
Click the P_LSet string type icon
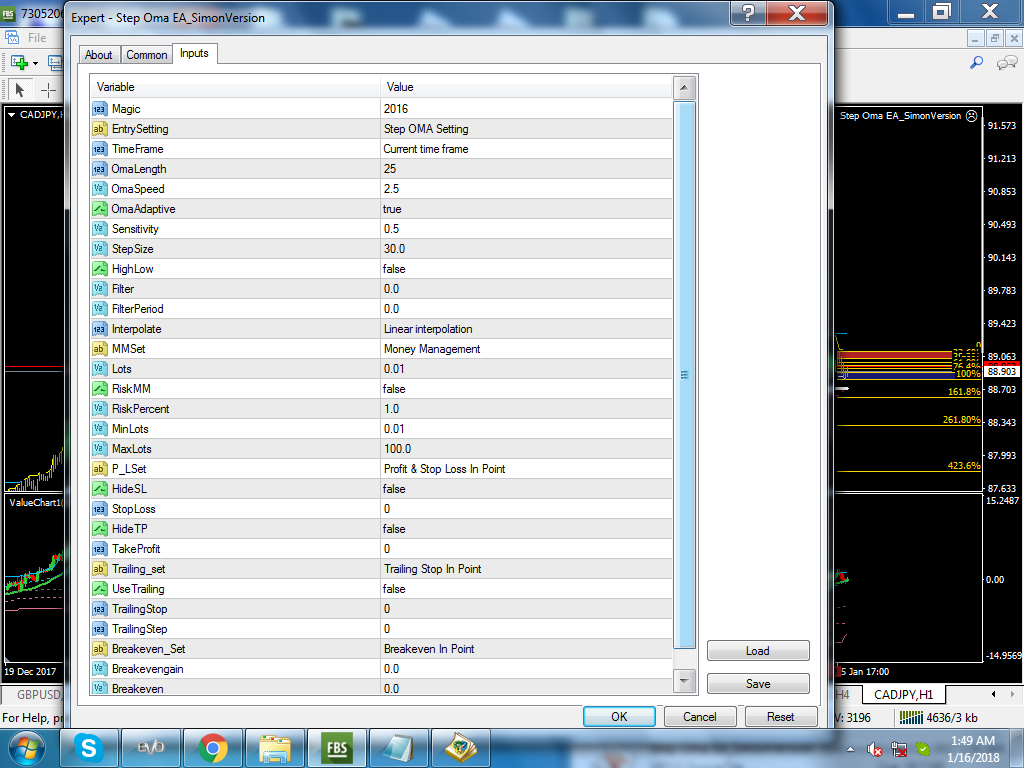[x=99, y=470]
